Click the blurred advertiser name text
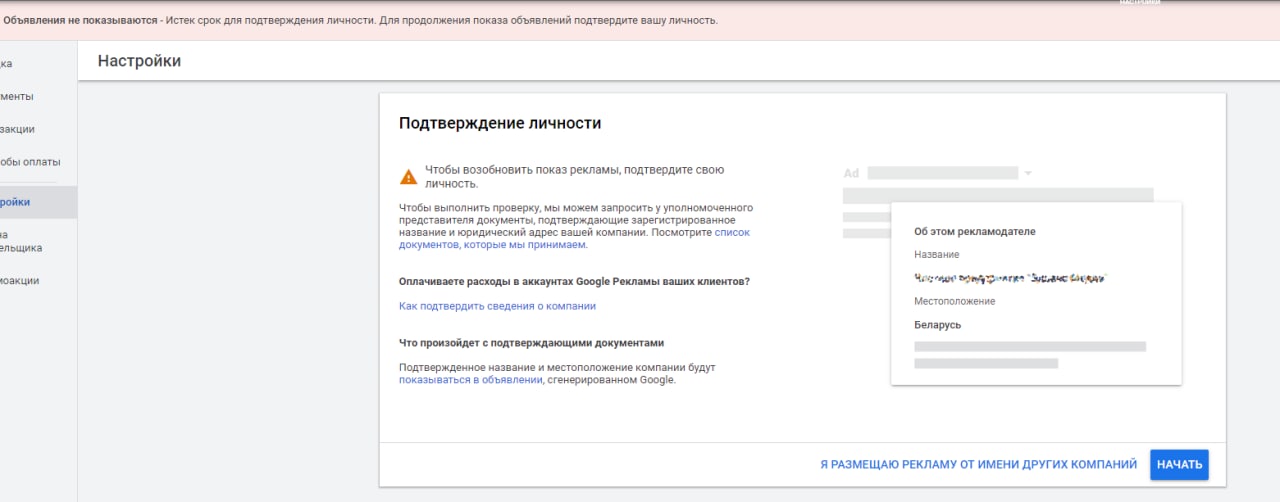This screenshot has height=502, width=1280. pyautogui.click(x=1012, y=278)
